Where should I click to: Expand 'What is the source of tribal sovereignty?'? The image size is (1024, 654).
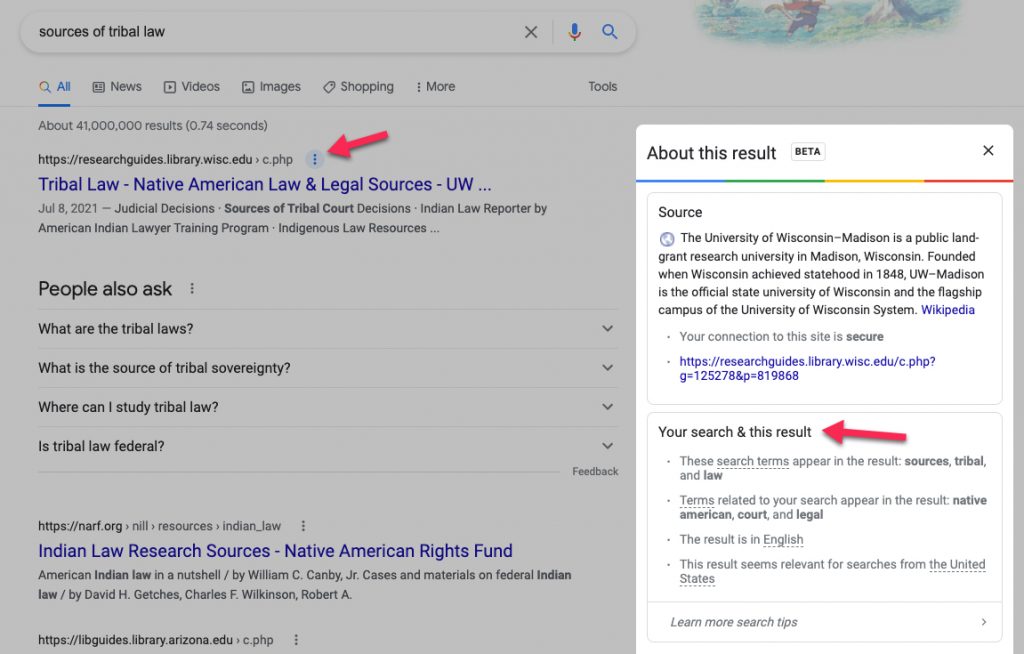(x=328, y=368)
